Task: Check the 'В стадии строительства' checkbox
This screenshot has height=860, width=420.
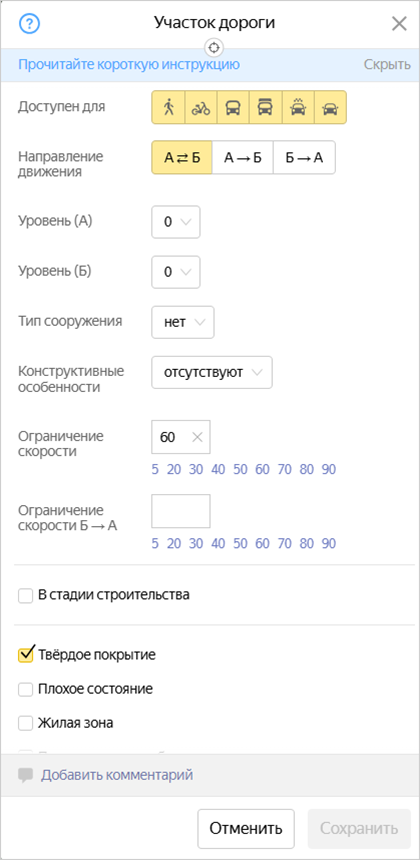Action: (26, 595)
